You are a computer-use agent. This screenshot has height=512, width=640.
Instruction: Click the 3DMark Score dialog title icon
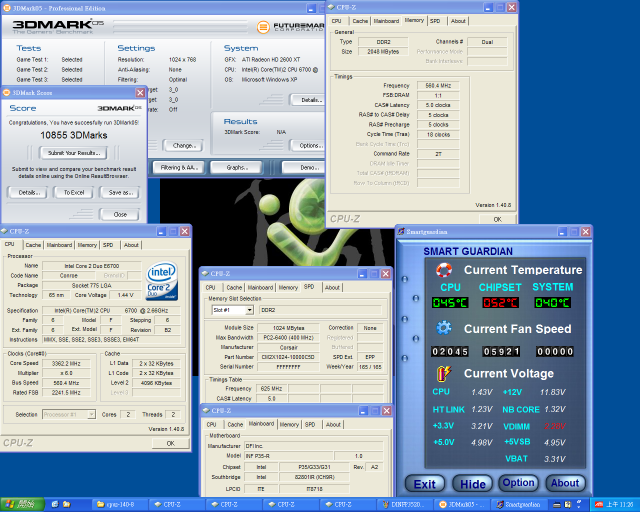pyautogui.click(x=7, y=93)
